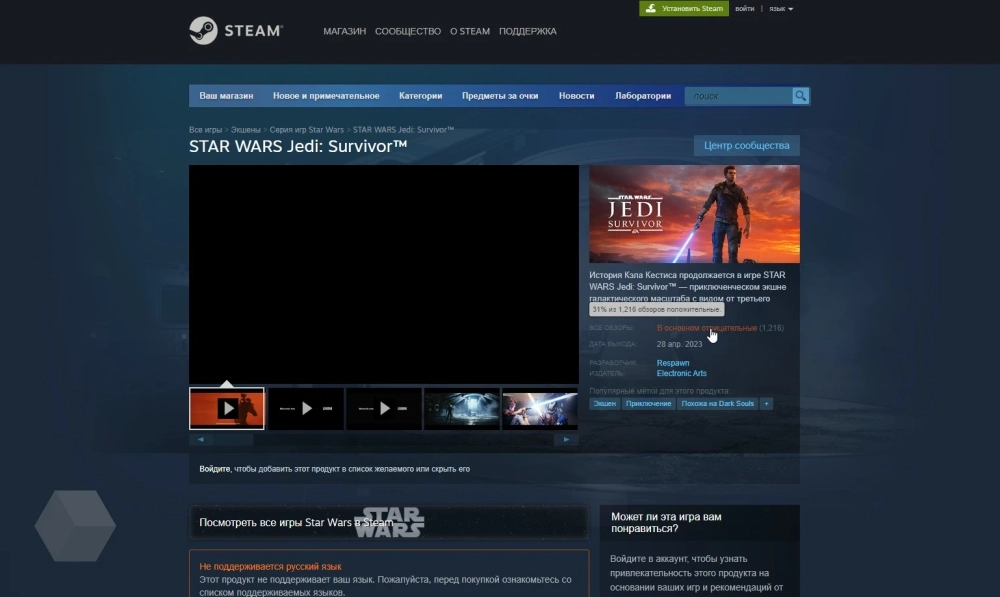Open the Новое и примечательное menu
The image size is (1000, 597).
click(x=326, y=96)
